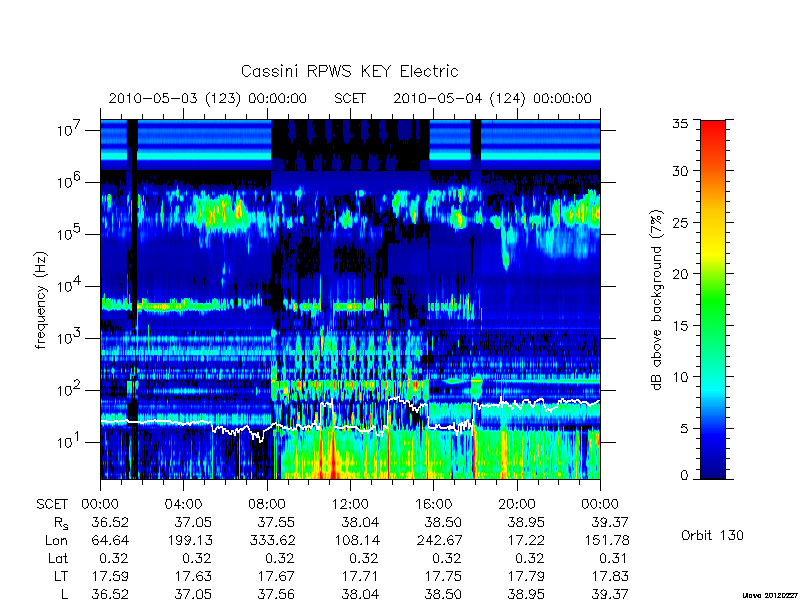Click the Lat value 0.31
Viewport: 800px width, 600px height.
(x=612, y=558)
